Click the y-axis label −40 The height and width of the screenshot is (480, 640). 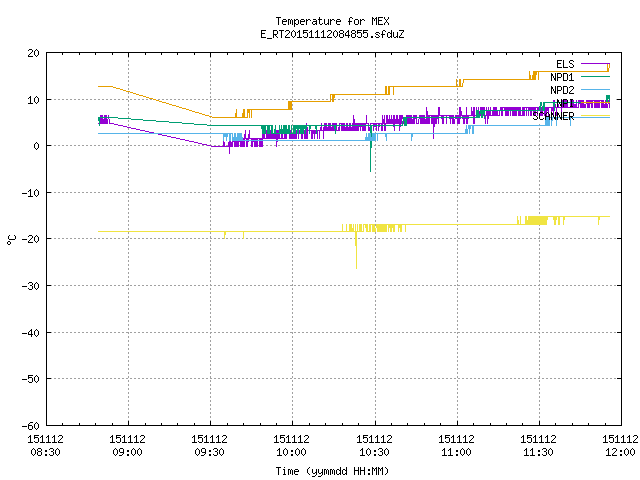click(x=30, y=333)
